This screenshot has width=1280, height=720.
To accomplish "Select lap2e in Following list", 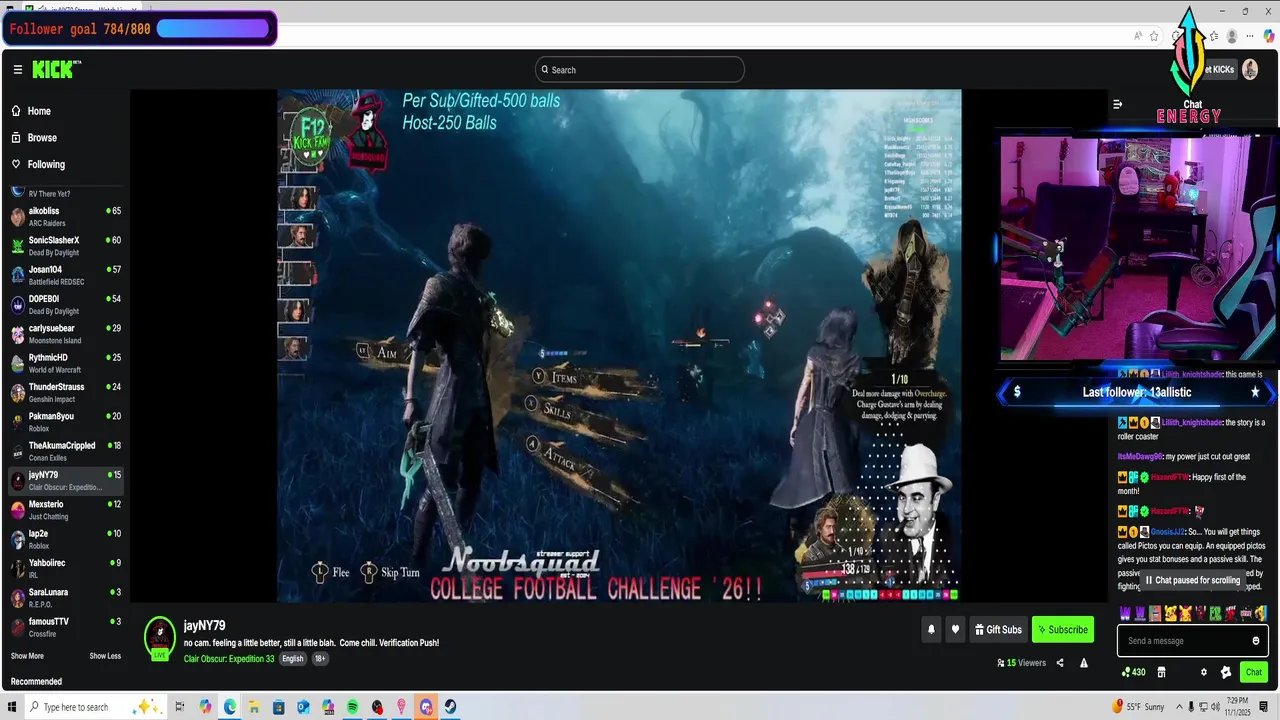I will click(65, 539).
